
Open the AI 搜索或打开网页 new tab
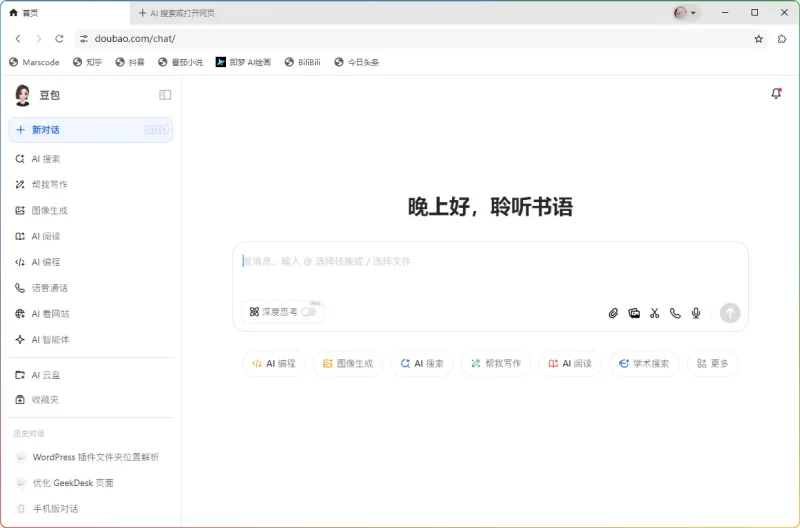click(177, 13)
